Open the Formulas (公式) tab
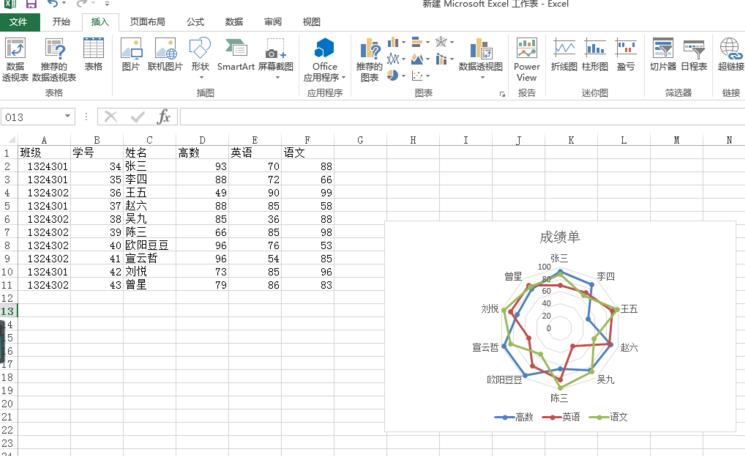This screenshot has height=456, width=745. point(195,22)
